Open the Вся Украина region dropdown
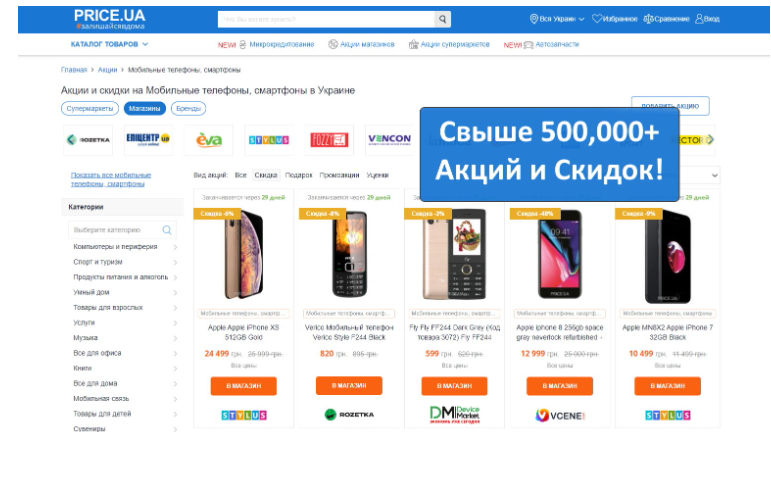Screen dimensions: 771x479 [x=557, y=19]
